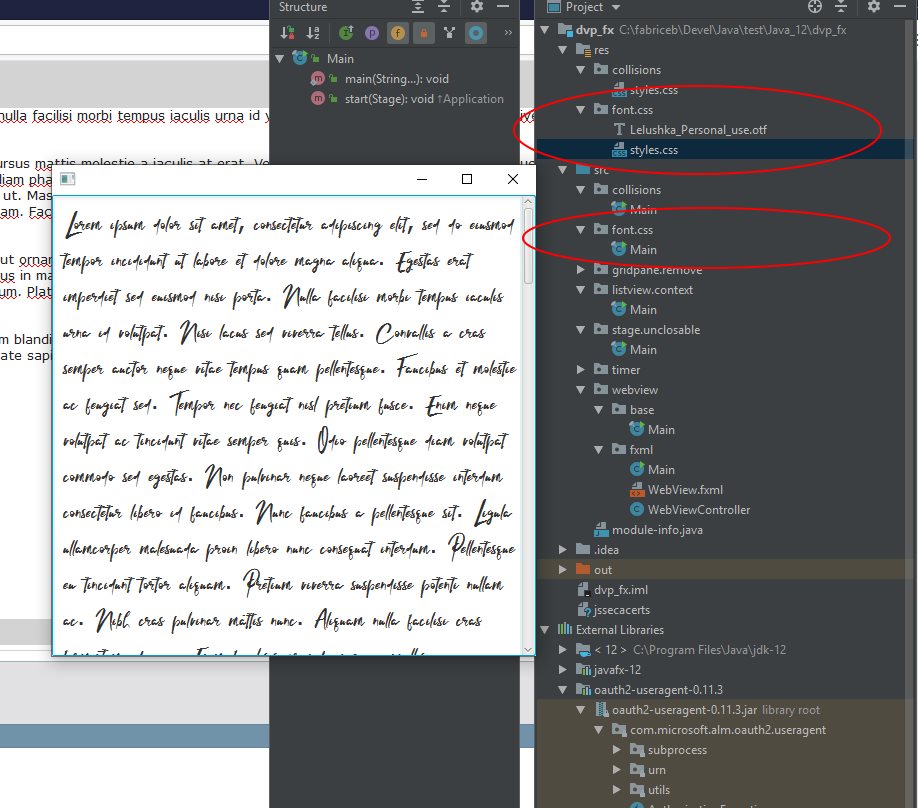Open module-info.java file
The image size is (918, 808).
click(657, 530)
